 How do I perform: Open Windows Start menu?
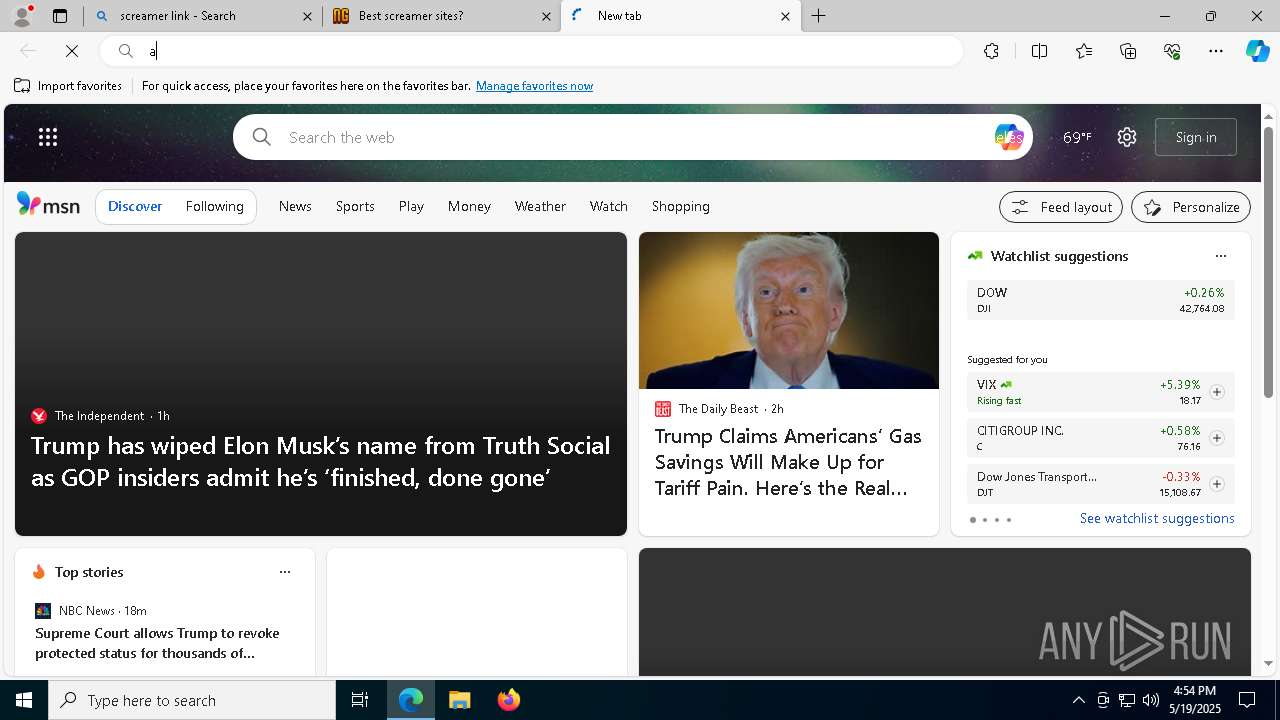pyautogui.click(x=24, y=700)
